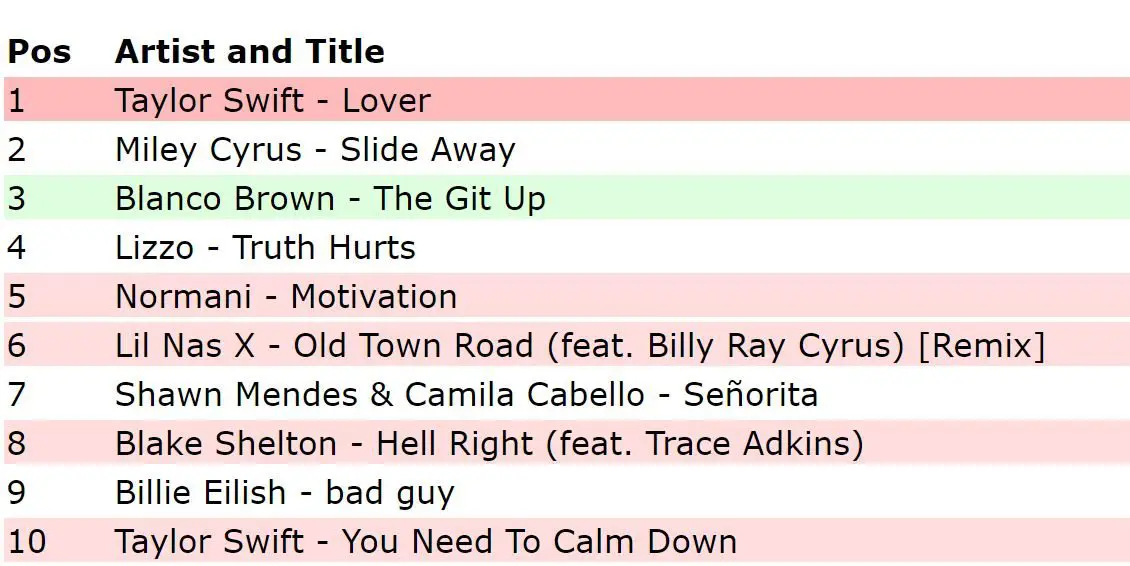Select position number 6 cell
Screen dimensions: 1130x566
point(17,346)
